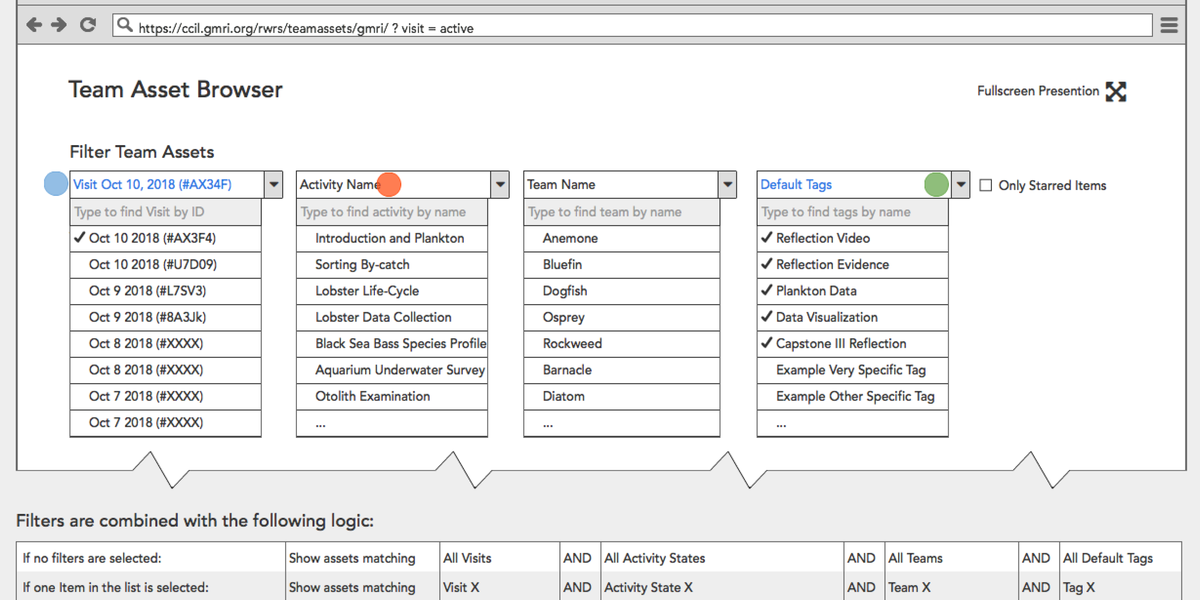Go back with the browser back arrow

pos(35,25)
